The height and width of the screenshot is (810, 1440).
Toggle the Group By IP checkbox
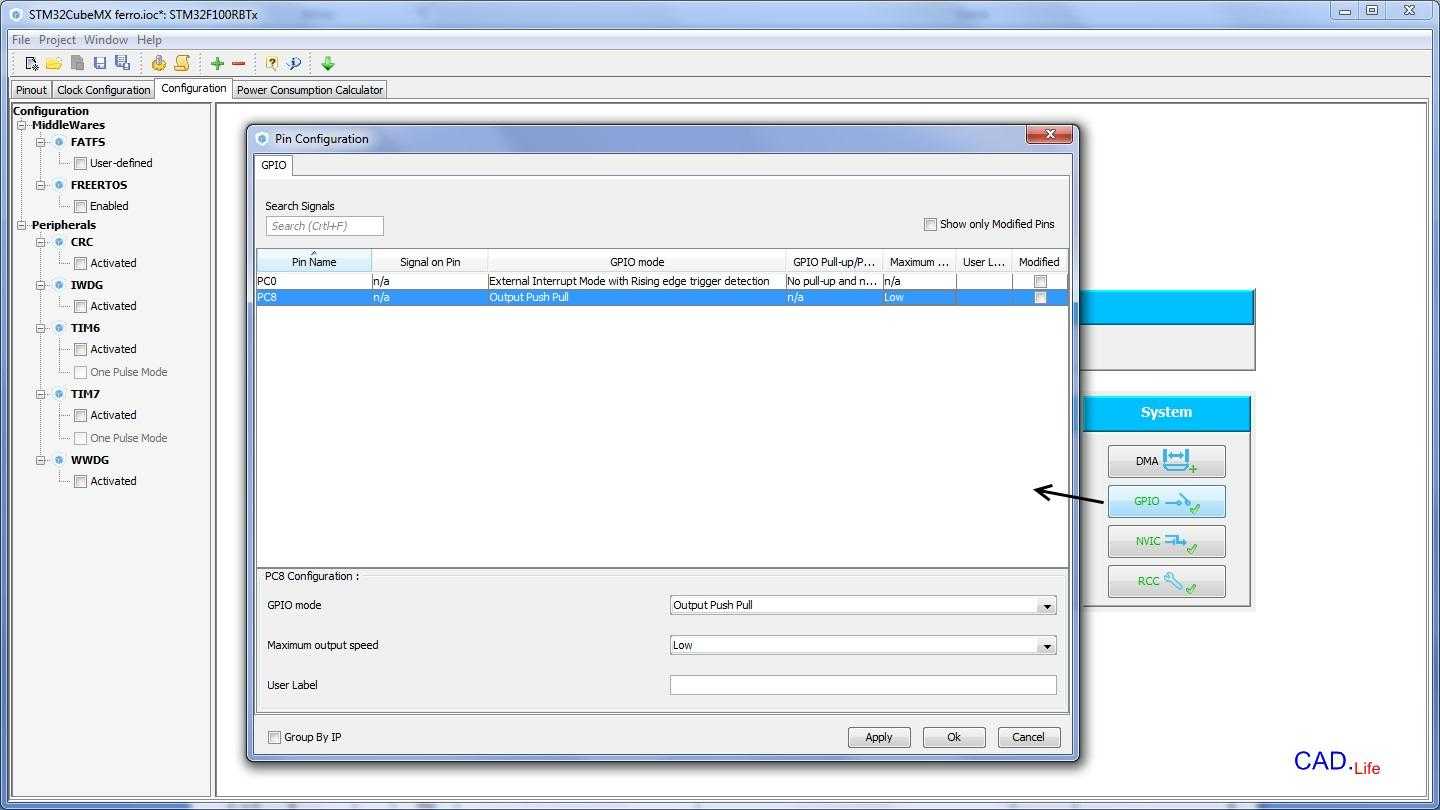coord(274,737)
